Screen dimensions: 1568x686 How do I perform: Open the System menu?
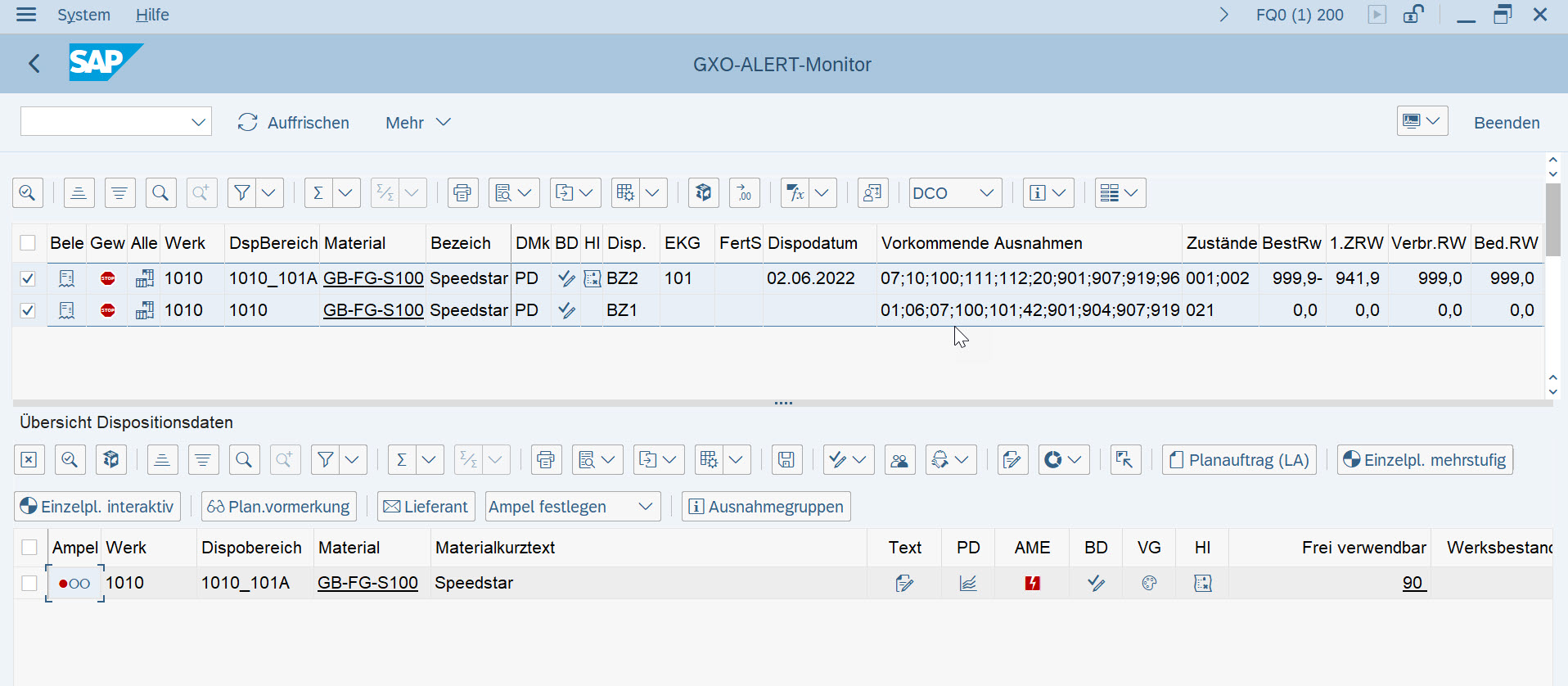[x=83, y=15]
